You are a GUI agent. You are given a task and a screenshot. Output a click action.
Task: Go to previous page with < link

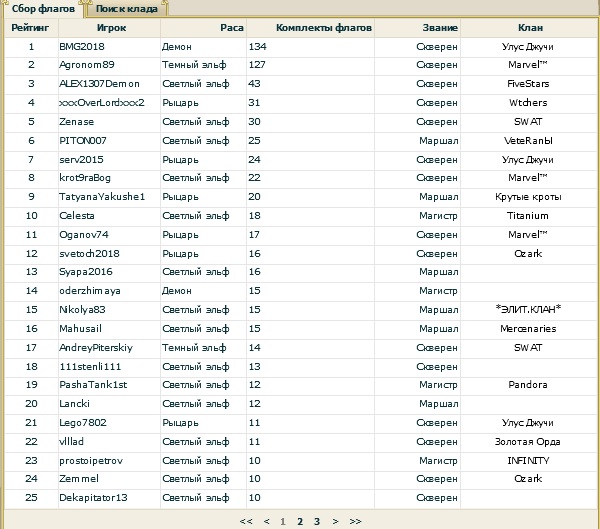coord(267,521)
